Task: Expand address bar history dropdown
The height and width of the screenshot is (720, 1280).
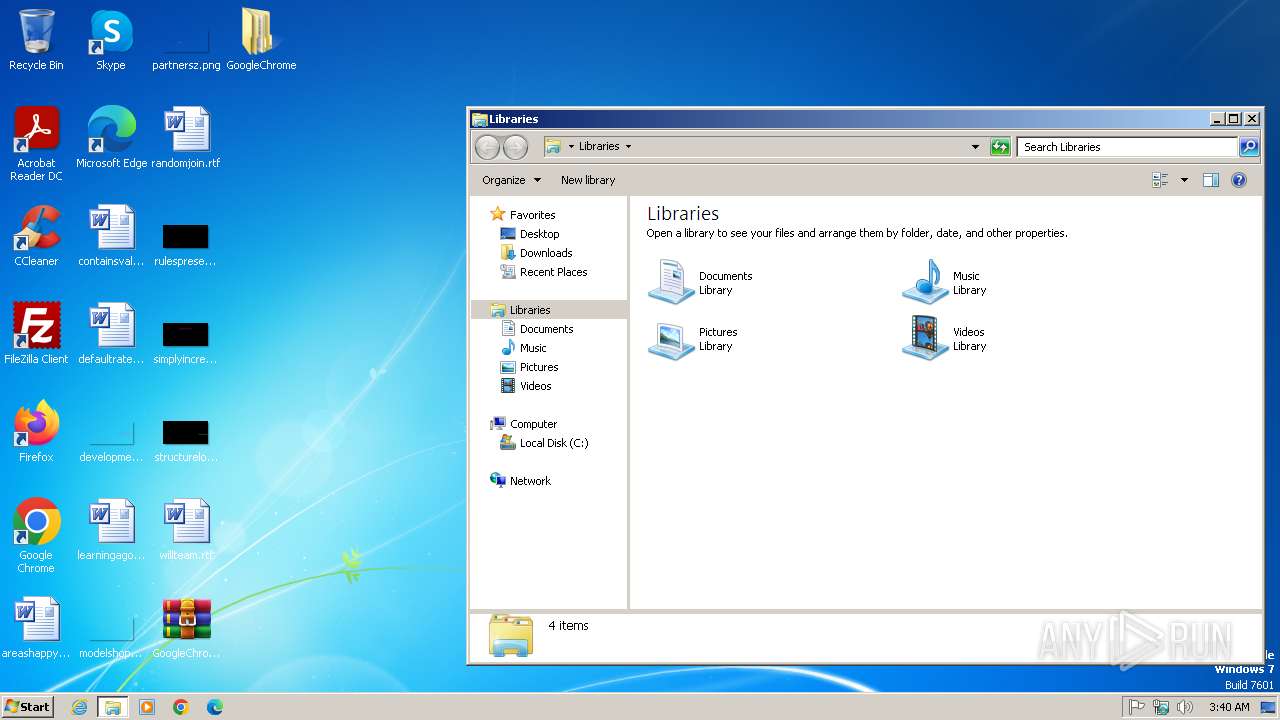Action: (976, 147)
